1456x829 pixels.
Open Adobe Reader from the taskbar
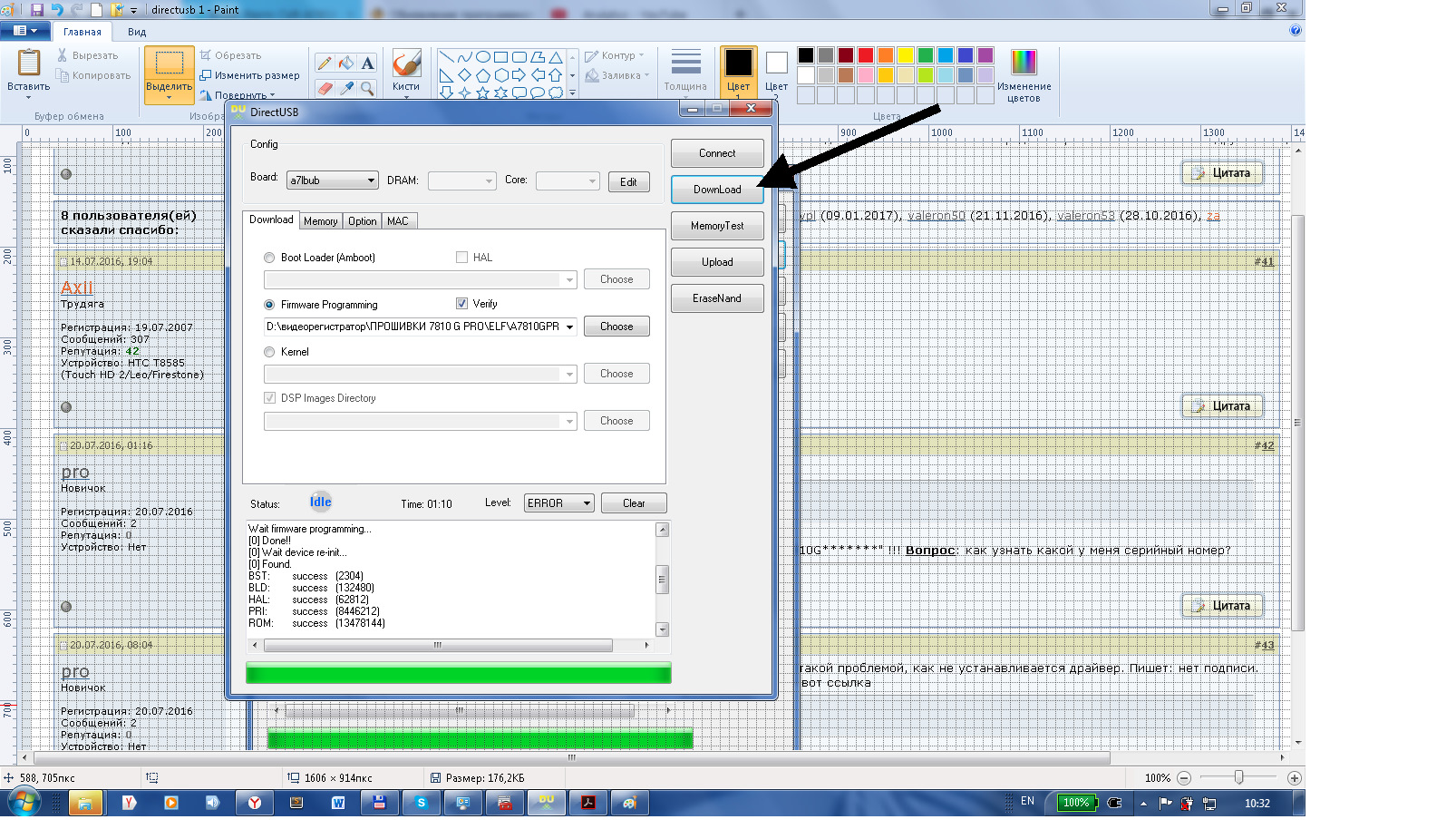coord(588,803)
